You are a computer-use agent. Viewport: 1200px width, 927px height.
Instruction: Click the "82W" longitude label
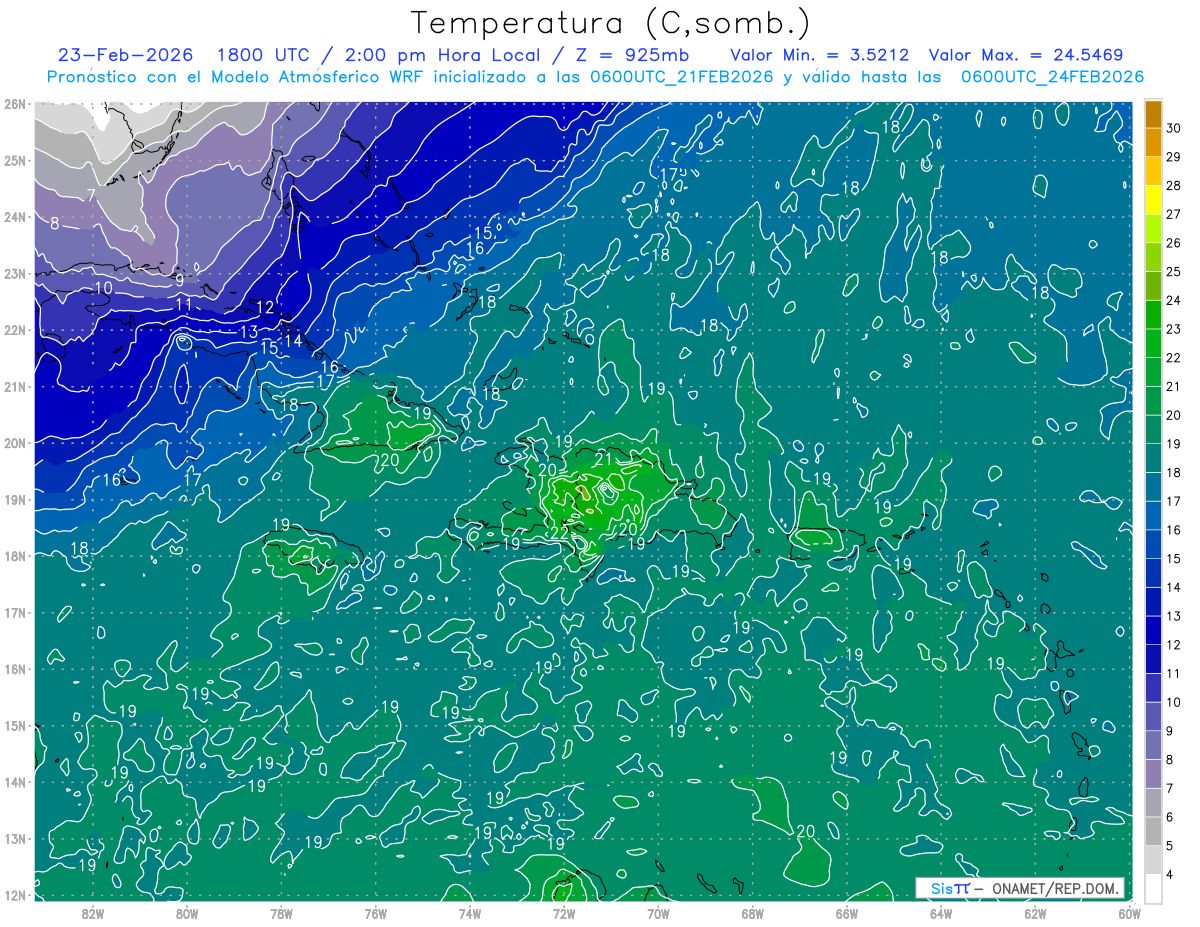(93, 913)
